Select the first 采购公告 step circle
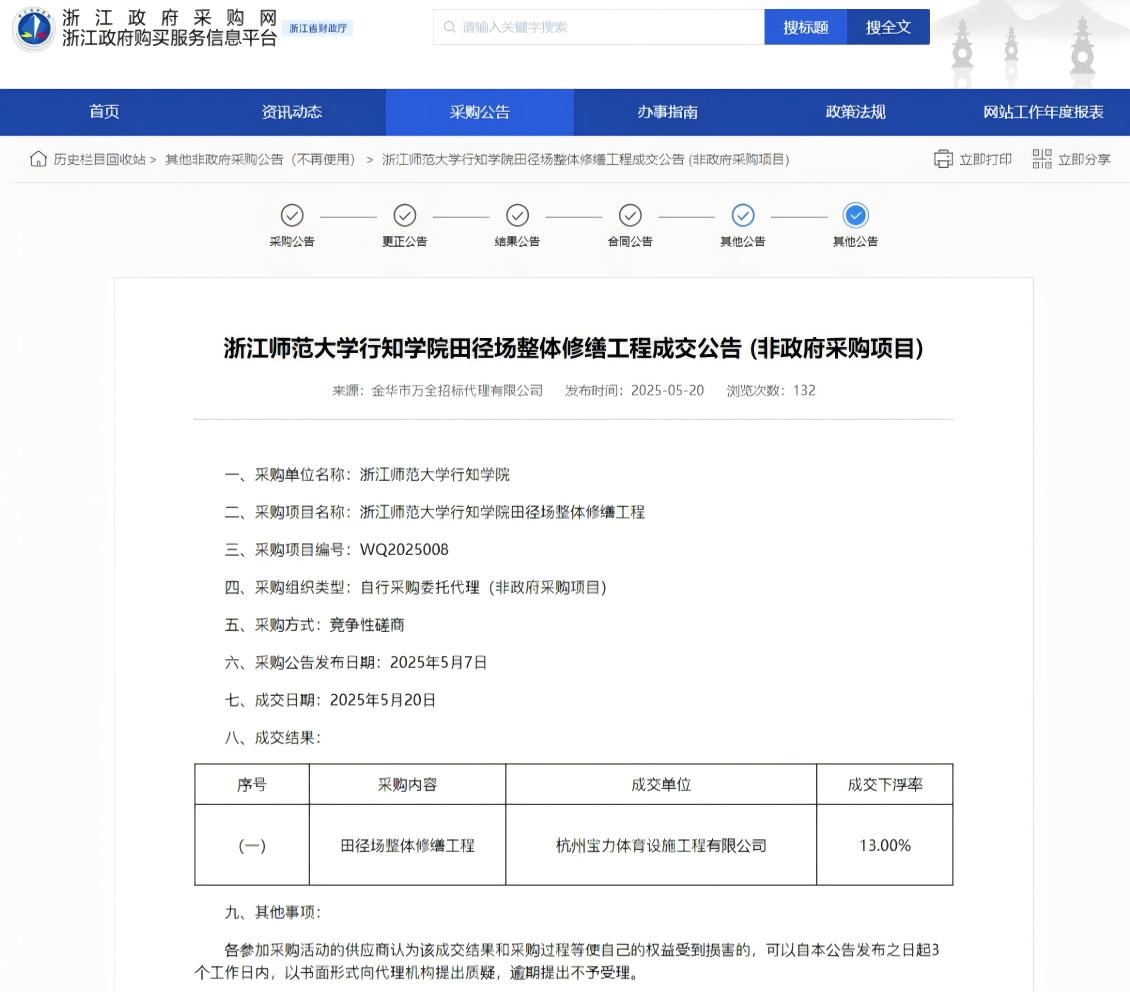Viewport: 1130px width, 992px height. 292,215
